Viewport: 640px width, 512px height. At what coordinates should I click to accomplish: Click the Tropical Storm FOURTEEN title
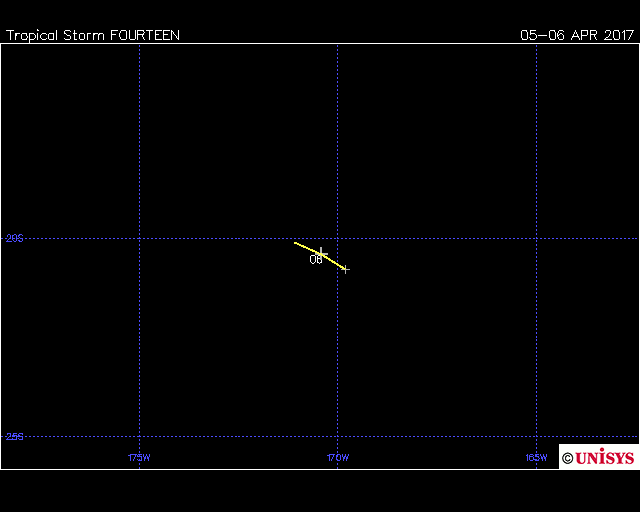93,35
